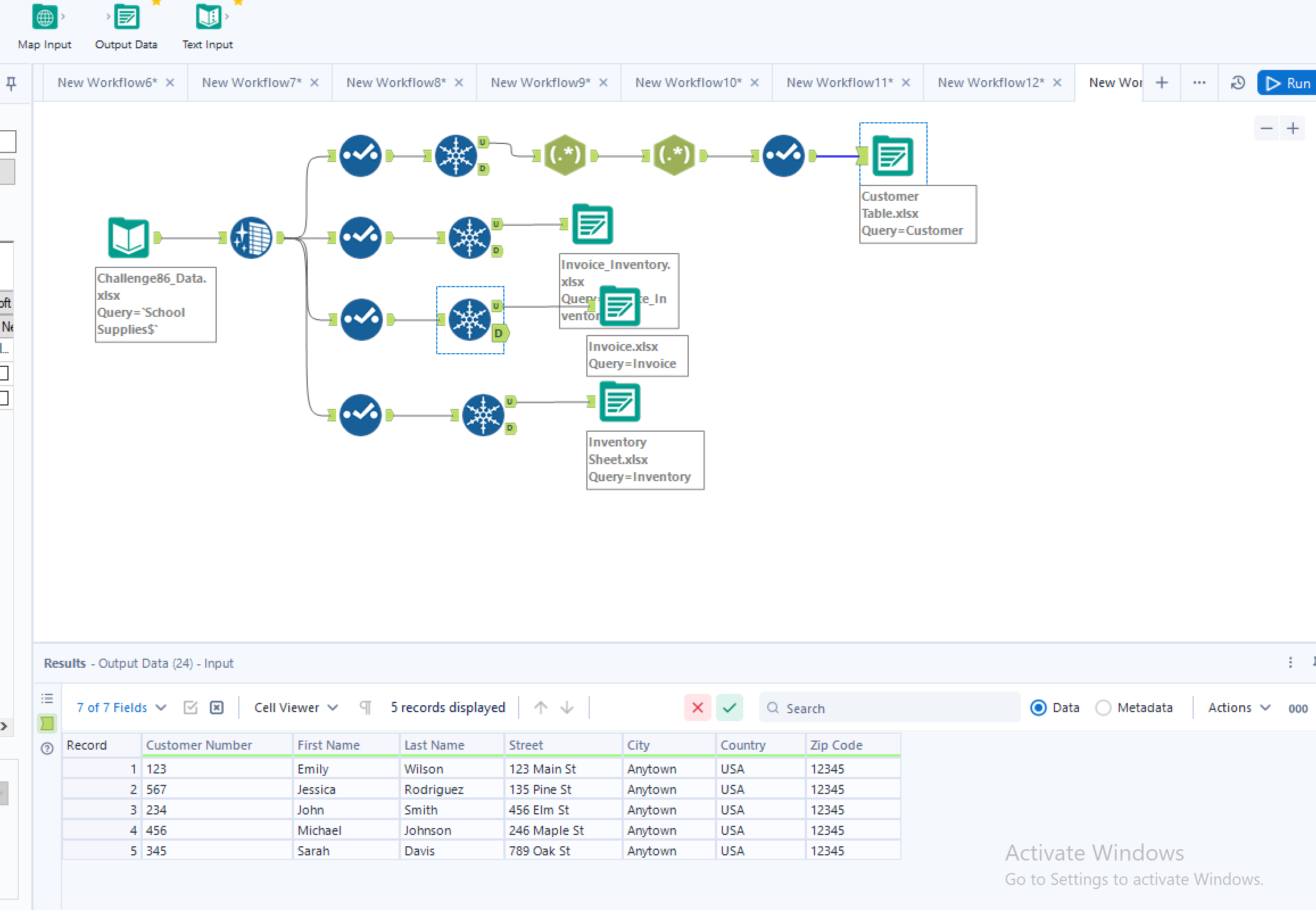The image size is (1316, 910).
Task: Open the workflow history icon
Action: [1238, 83]
